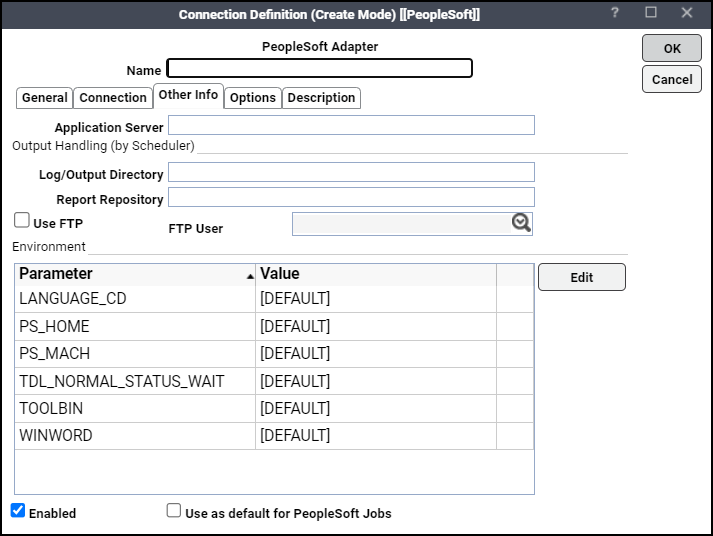
Task: Click the help question mark icon
Action: (x=615, y=13)
